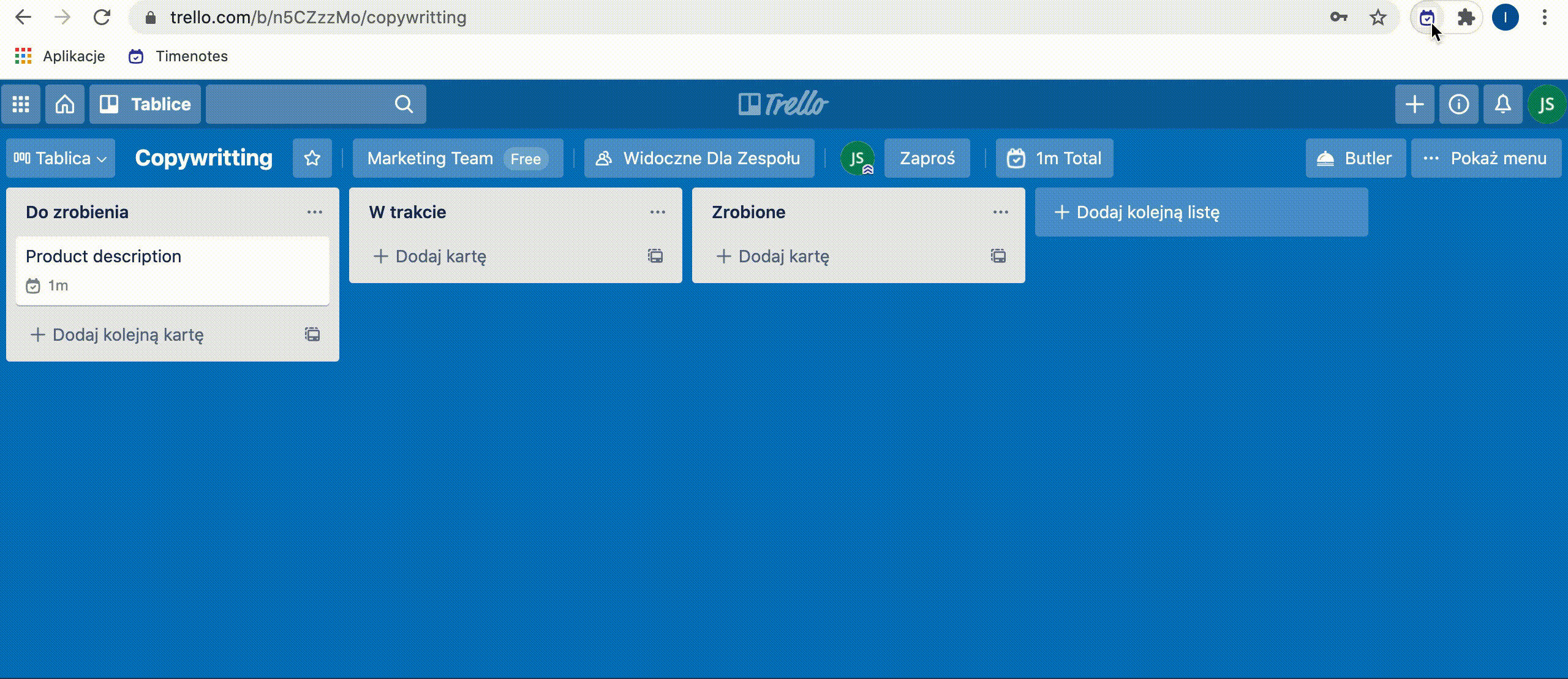This screenshot has width=1568, height=679.
Task: Open the Chrome extensions puzzle icon
Action: coord(1466,18)
